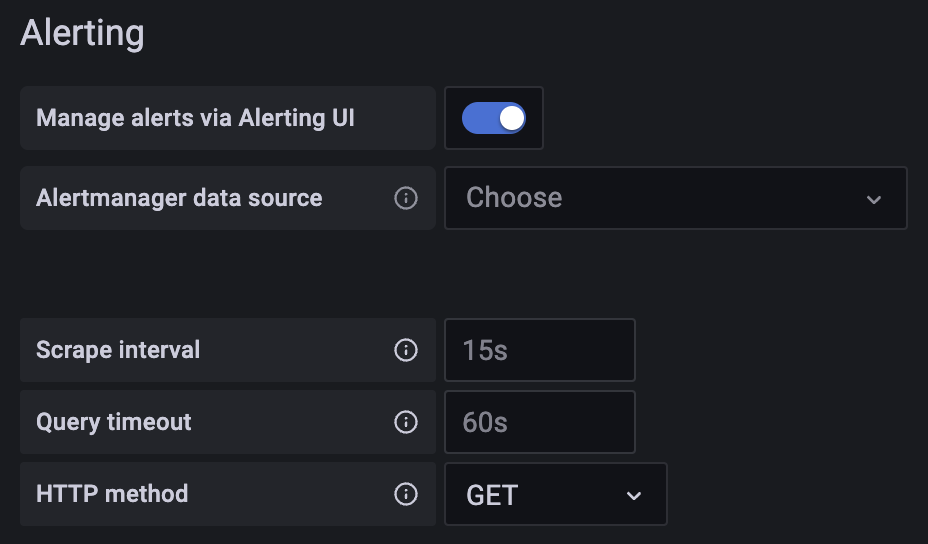Image resolution: width=928 pixels, height=544 pixels.
Task: Click info icon next to Scrape interval
Action: click(x=406, y=350)
